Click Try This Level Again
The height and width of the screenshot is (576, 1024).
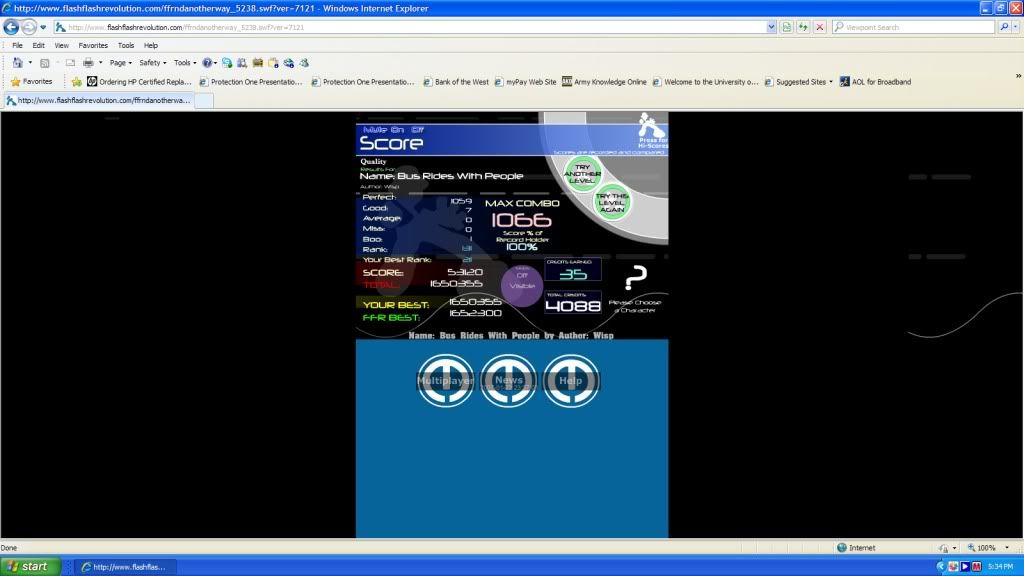(611, 203)
